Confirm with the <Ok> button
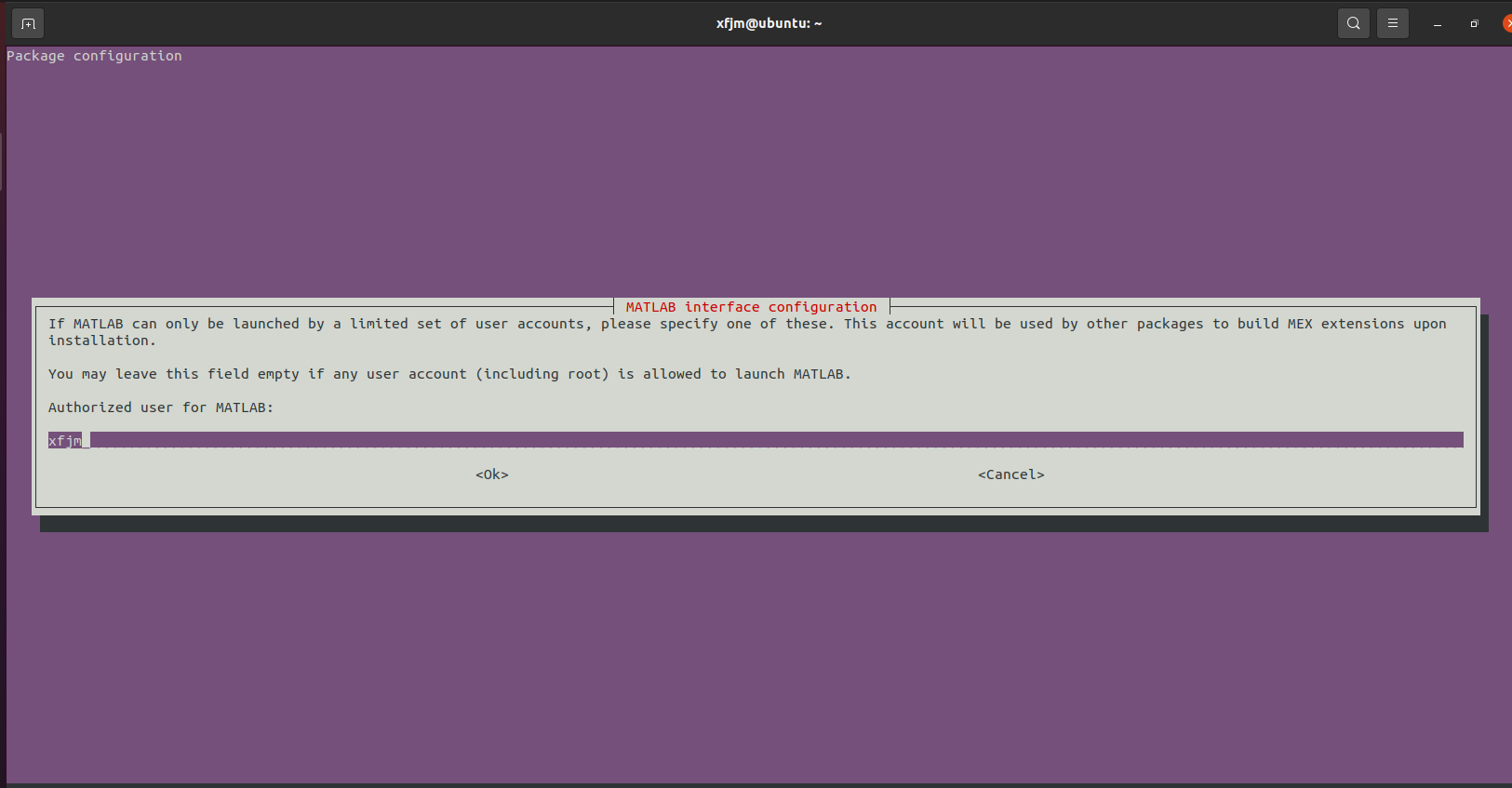 [x=492, y=474]
